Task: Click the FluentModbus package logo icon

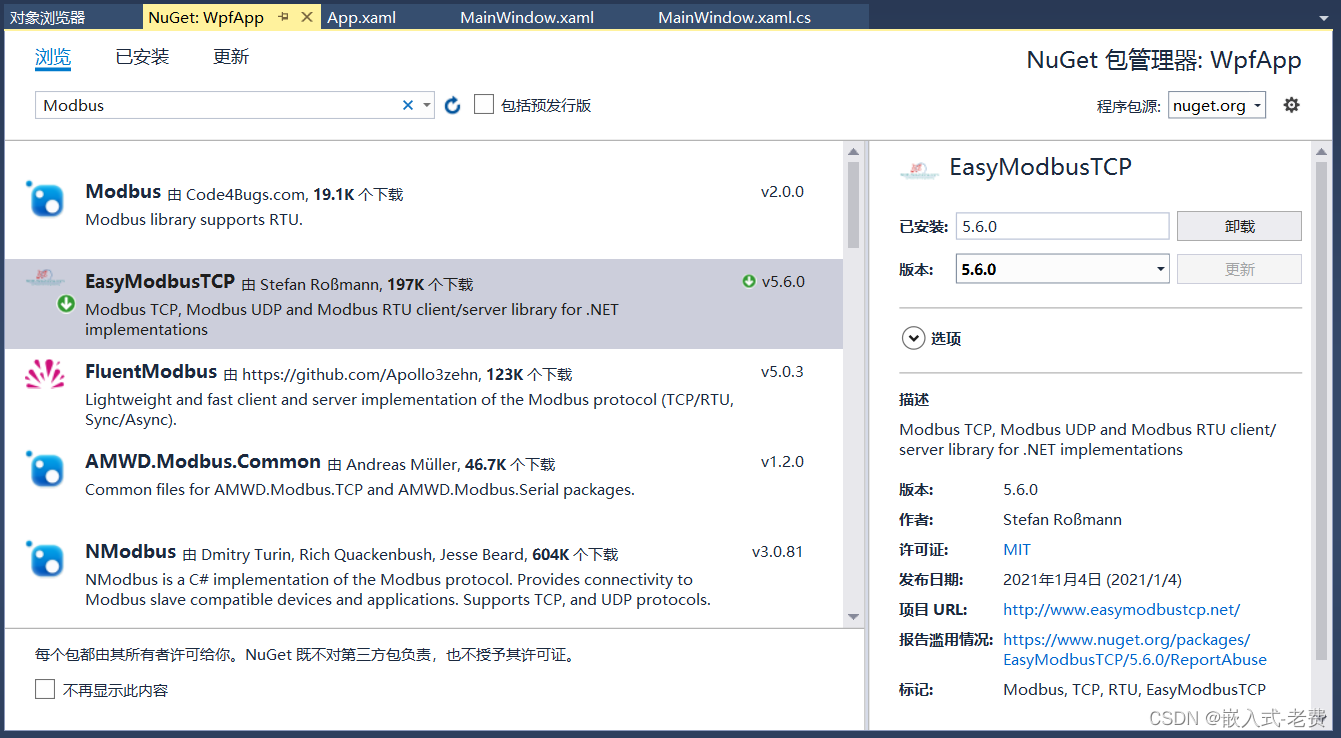Action: [x=45, y=375]
